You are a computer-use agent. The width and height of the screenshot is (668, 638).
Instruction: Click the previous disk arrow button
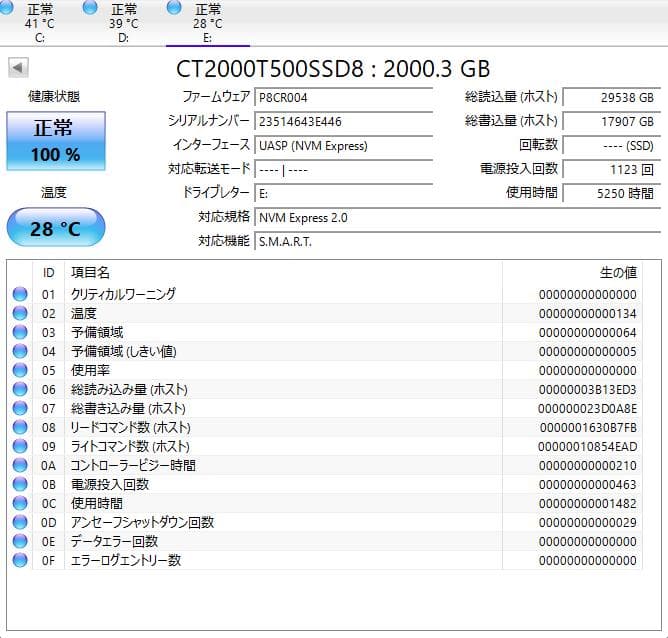(18, 68)
